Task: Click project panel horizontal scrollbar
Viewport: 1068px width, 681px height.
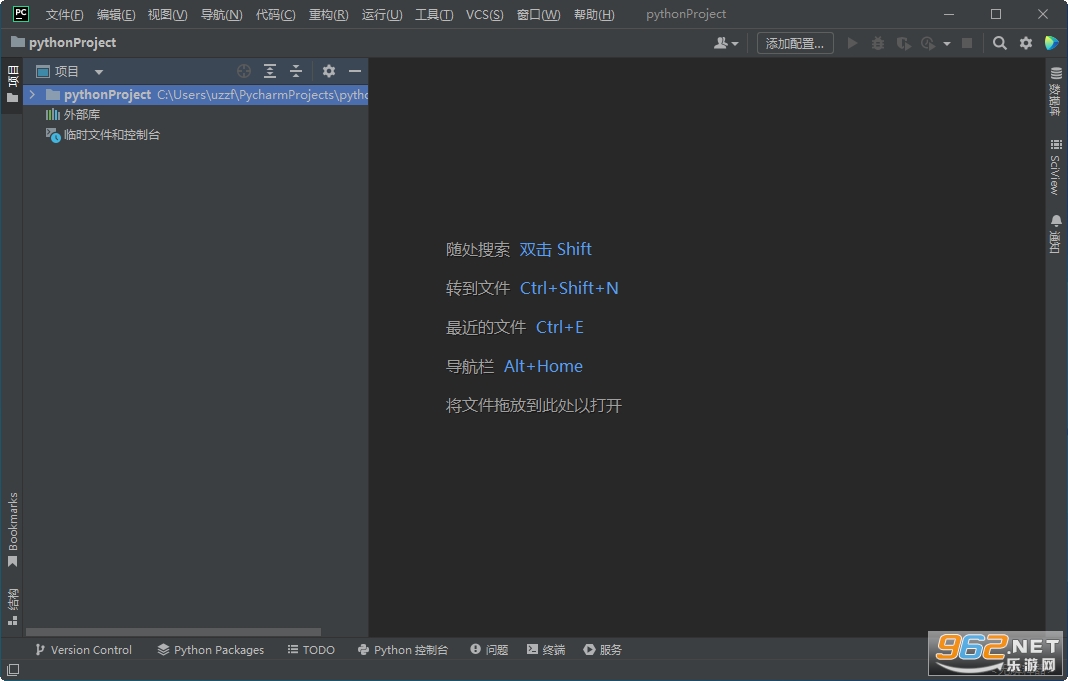Action: point(173,632)
